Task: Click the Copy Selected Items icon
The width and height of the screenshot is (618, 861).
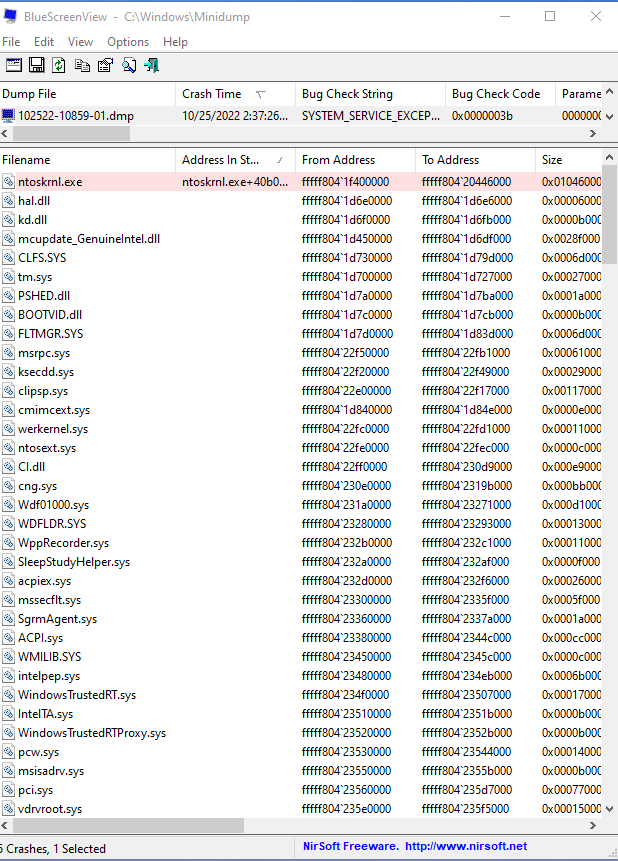Action: click(82, 65)
